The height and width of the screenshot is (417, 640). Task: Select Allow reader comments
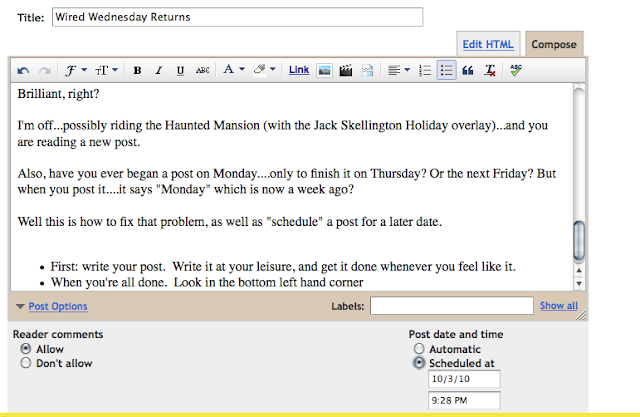[26, 349]
